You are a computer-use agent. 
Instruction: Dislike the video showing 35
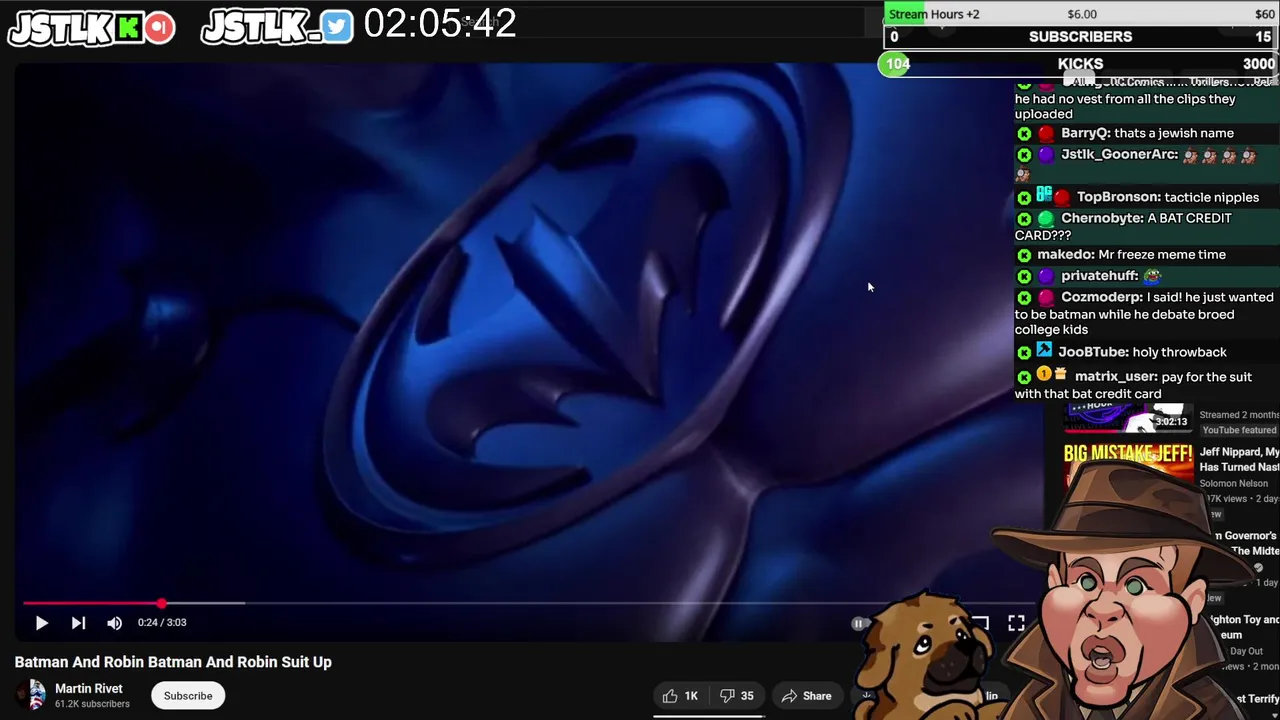(x=737, y=696)
